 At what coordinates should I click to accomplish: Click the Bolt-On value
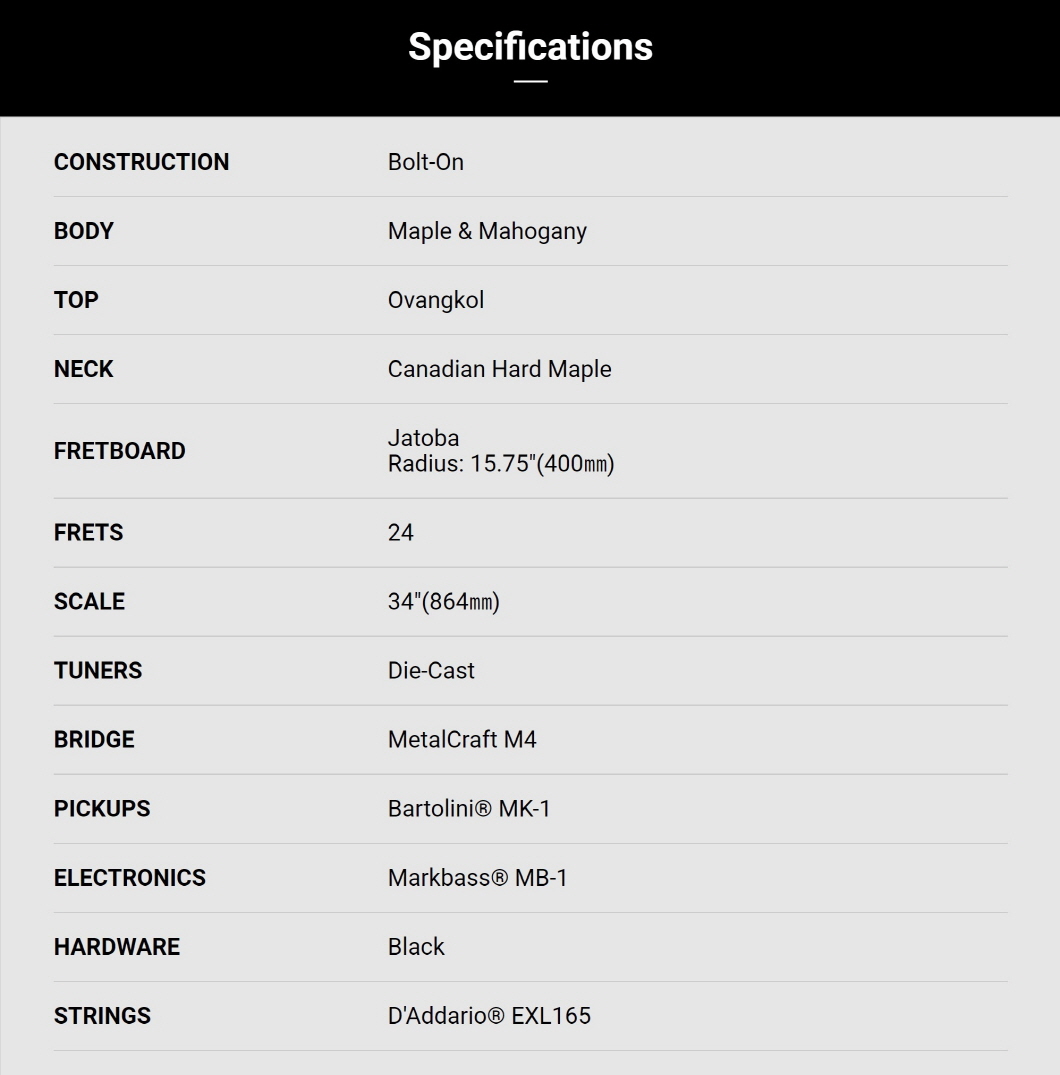coord(426,162)
